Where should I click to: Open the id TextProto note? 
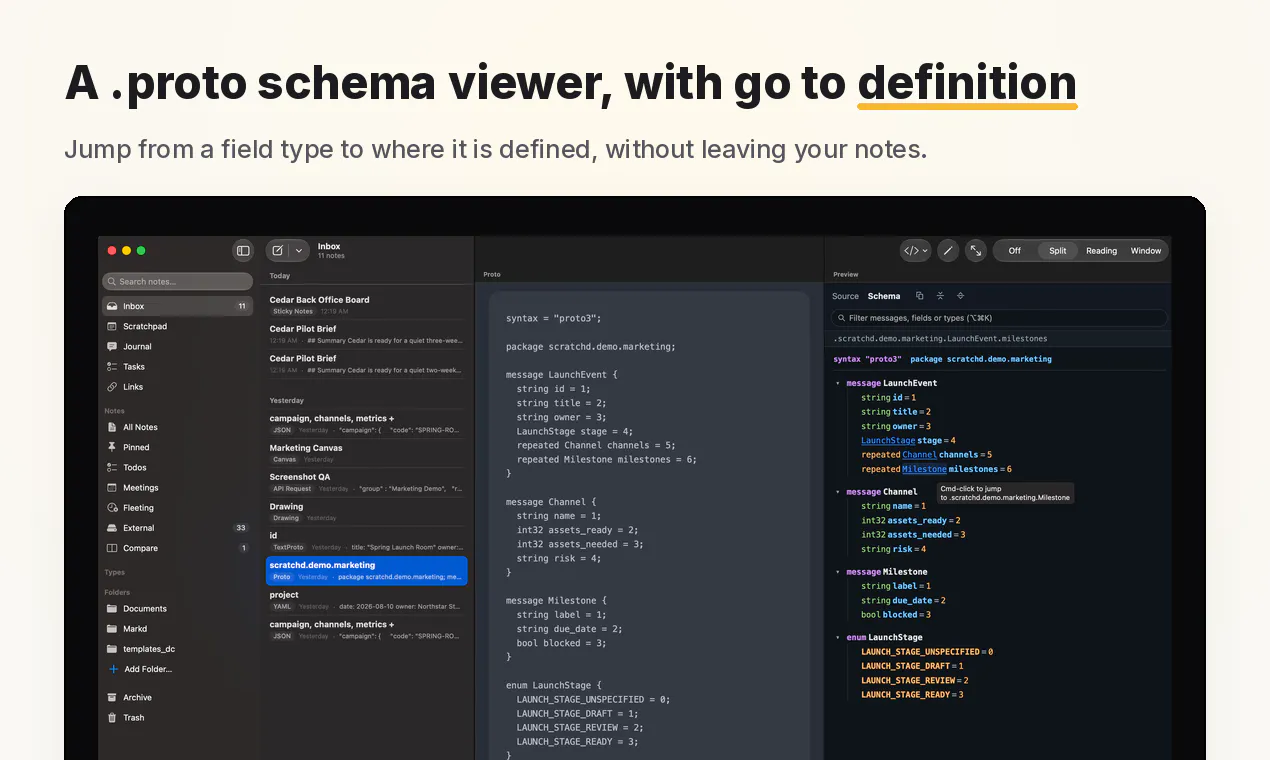coord(366,541)
